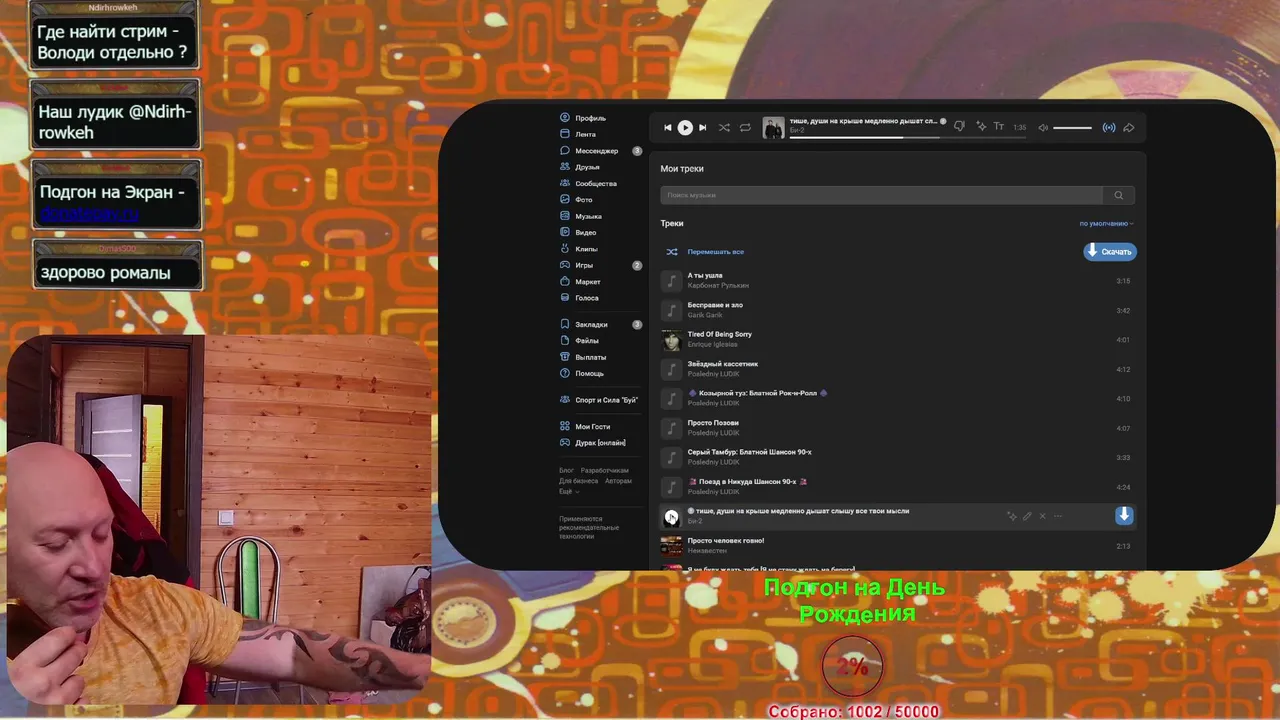The height and width of the screenshot is (720, 1280).
Task: Adjust the volume slider
Action: (1072, 128)
